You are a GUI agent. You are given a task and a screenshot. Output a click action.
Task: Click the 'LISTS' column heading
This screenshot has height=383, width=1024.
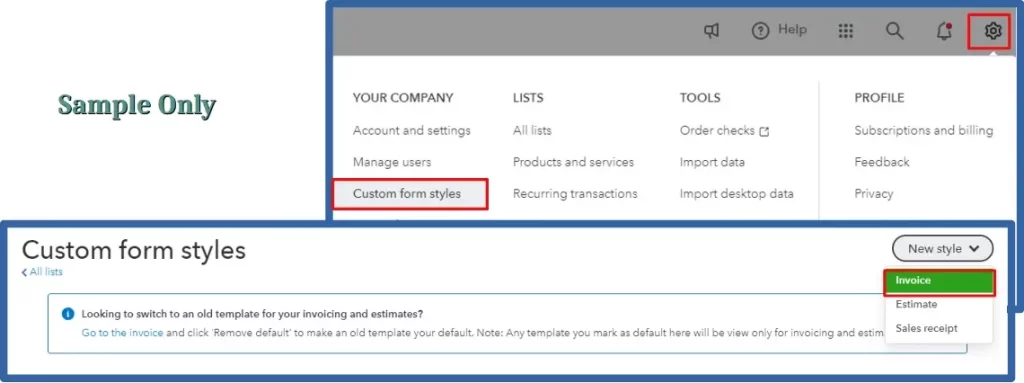[528, 98]
